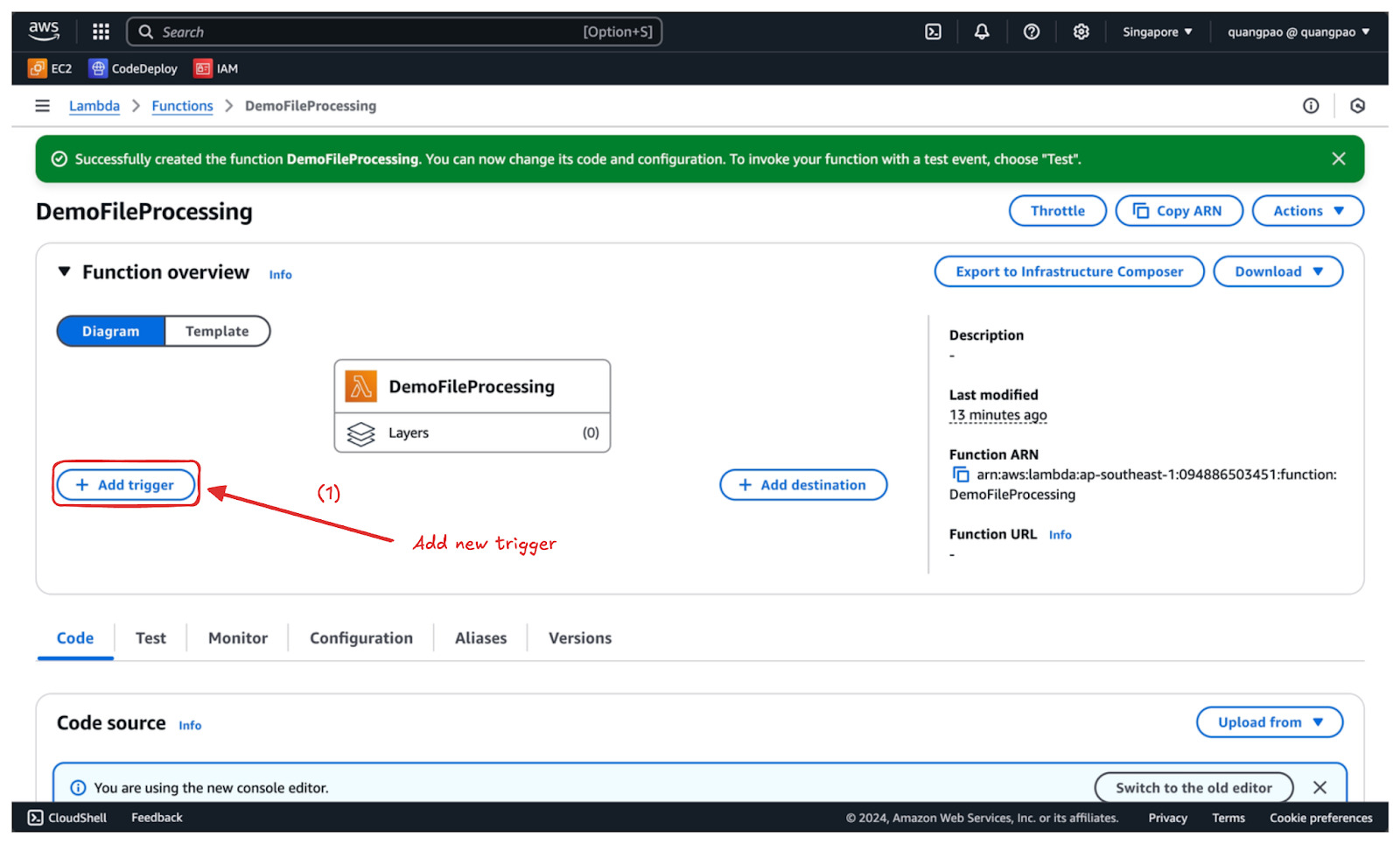Viewport: 1400px width, 844px height.
Task: Go to the Configuration tab
Action: (x=361, y=638)
